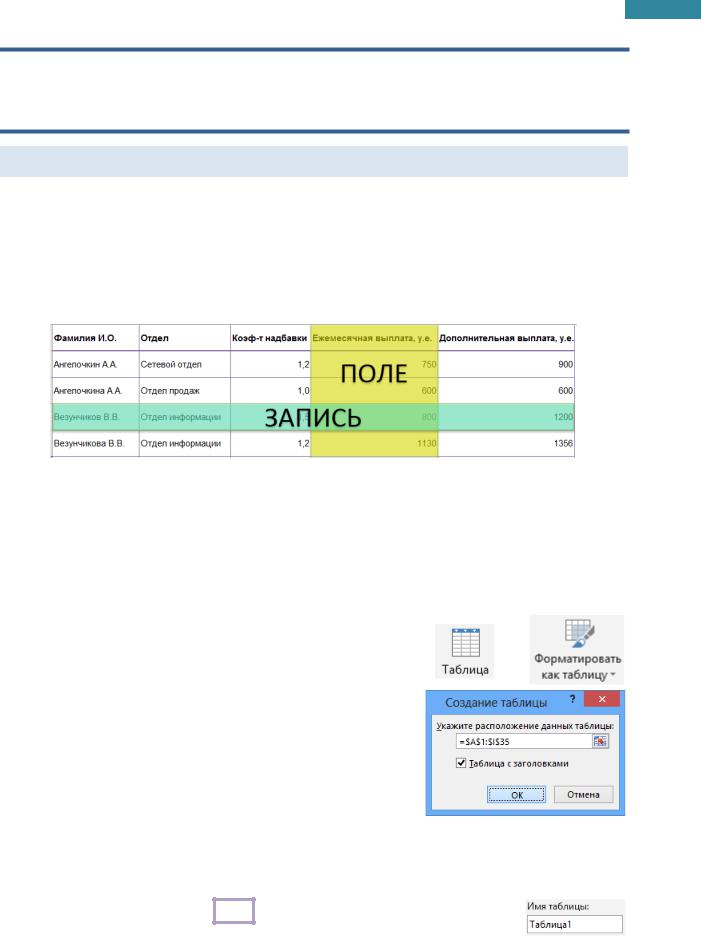Image resolution: width=701 pixels, height=936 pixels.
Task: Click the 1,0 coefficient cell
Action: click(270, 390)
